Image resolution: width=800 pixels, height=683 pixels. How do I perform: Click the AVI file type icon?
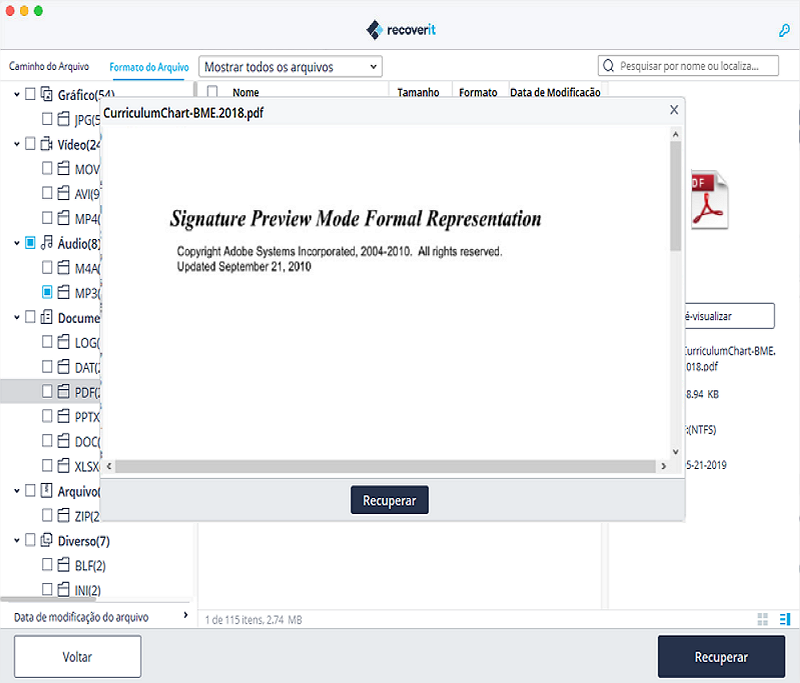coord(63,193)
